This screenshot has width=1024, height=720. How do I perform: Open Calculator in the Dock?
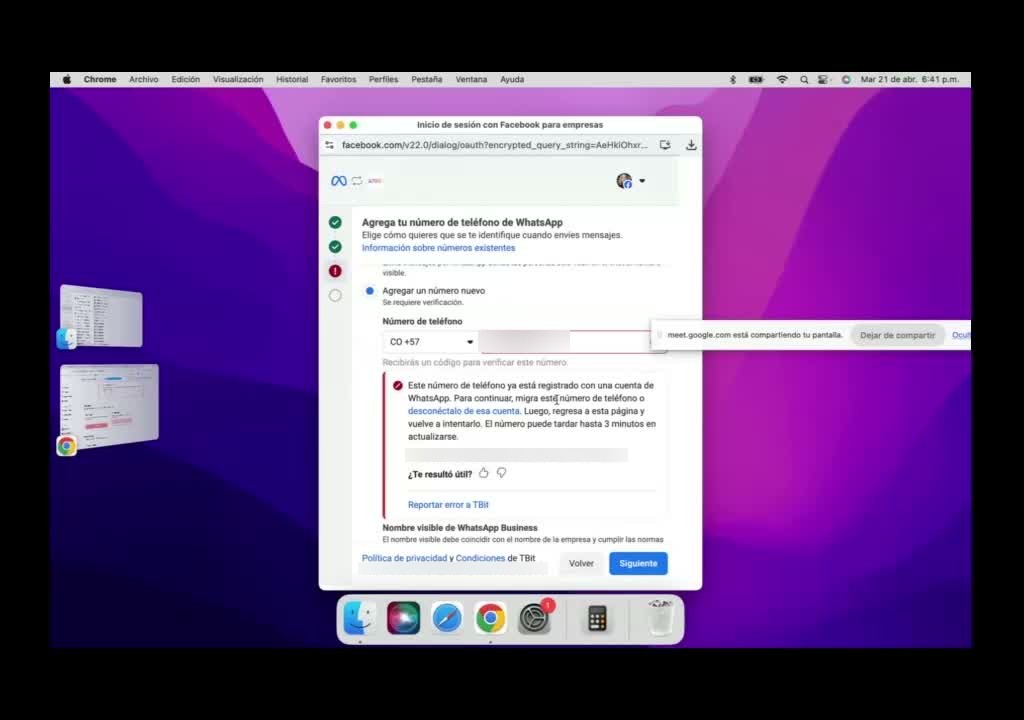[597, 618]
